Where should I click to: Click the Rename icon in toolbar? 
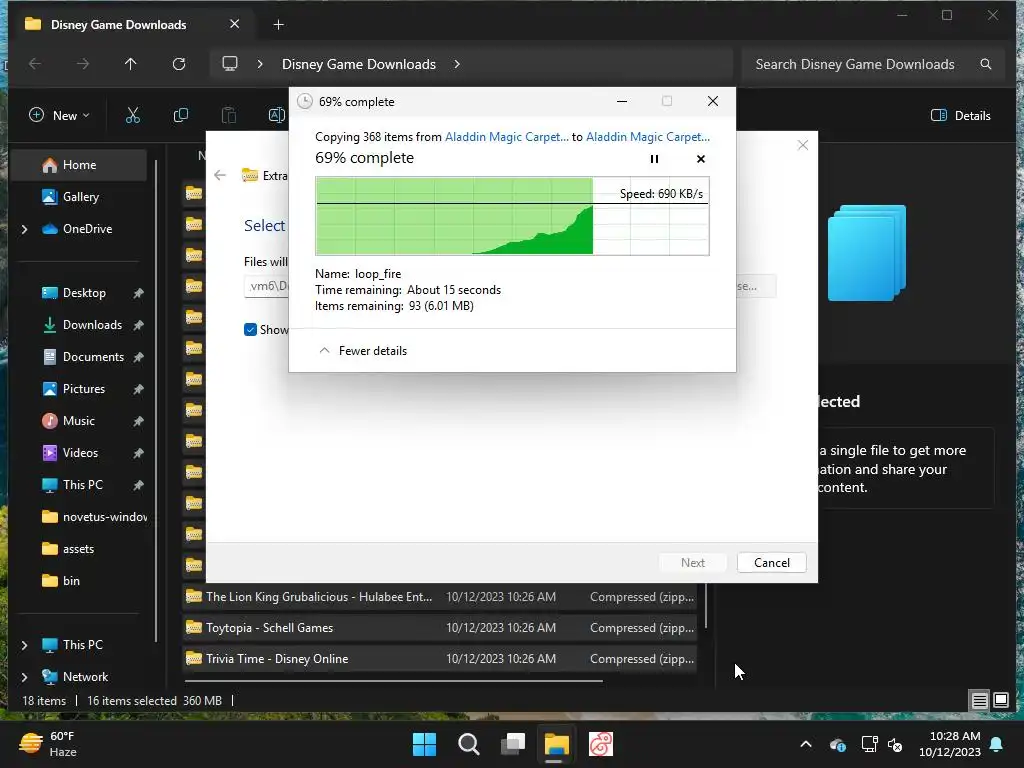click(277, 116)
